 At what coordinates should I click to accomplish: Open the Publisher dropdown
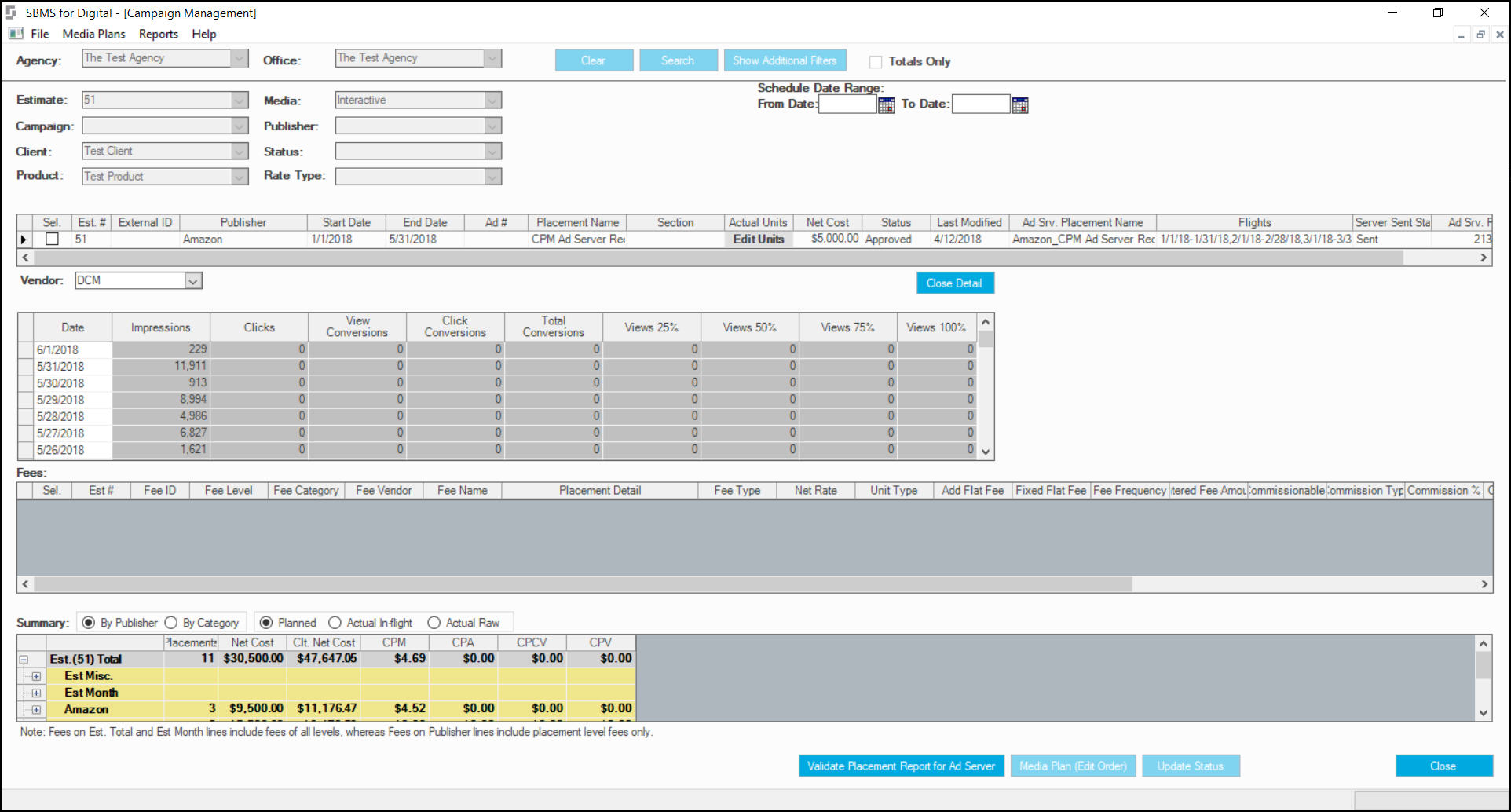[x=492, y=126]
